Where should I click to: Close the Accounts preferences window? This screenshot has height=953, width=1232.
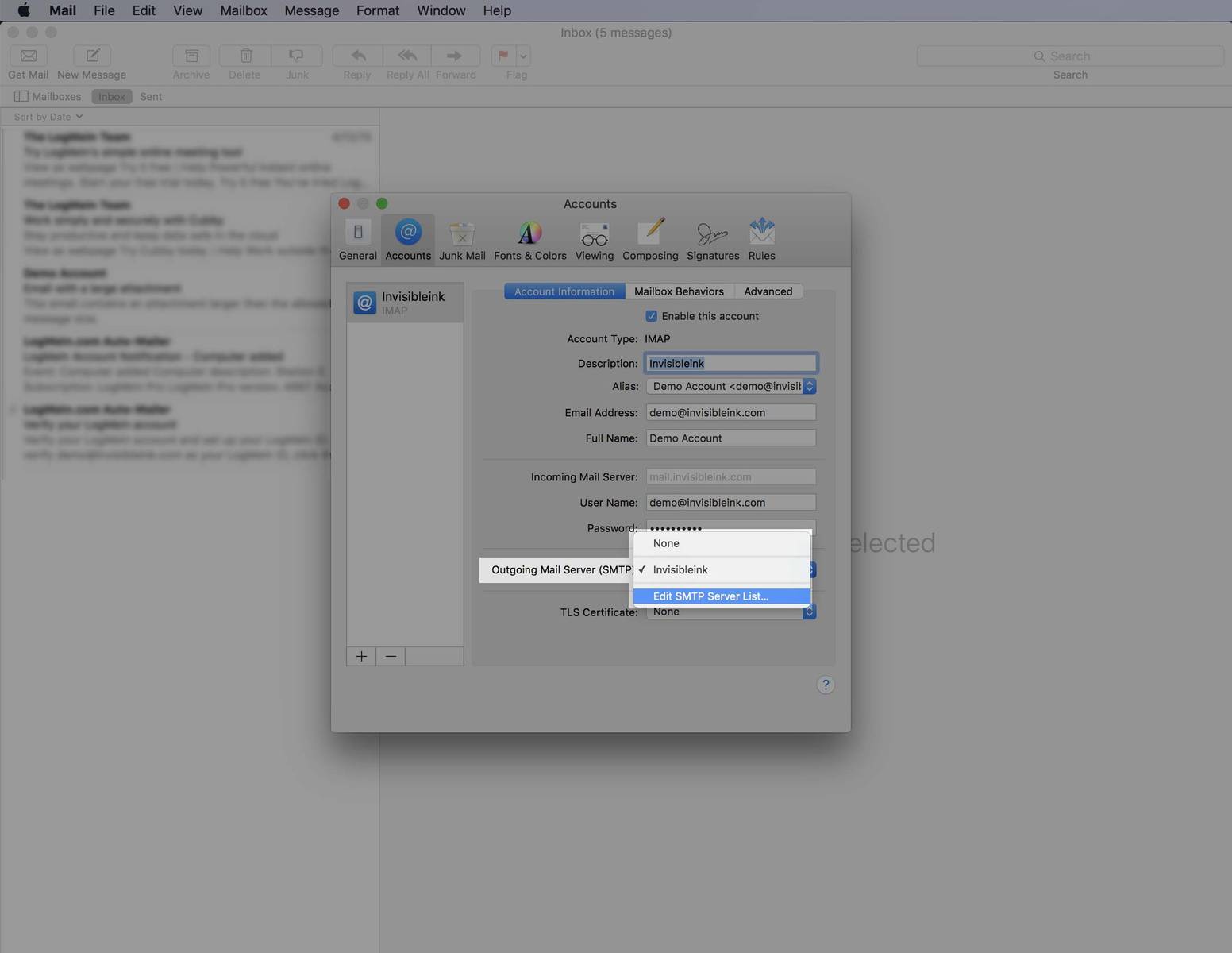[344, 203]
